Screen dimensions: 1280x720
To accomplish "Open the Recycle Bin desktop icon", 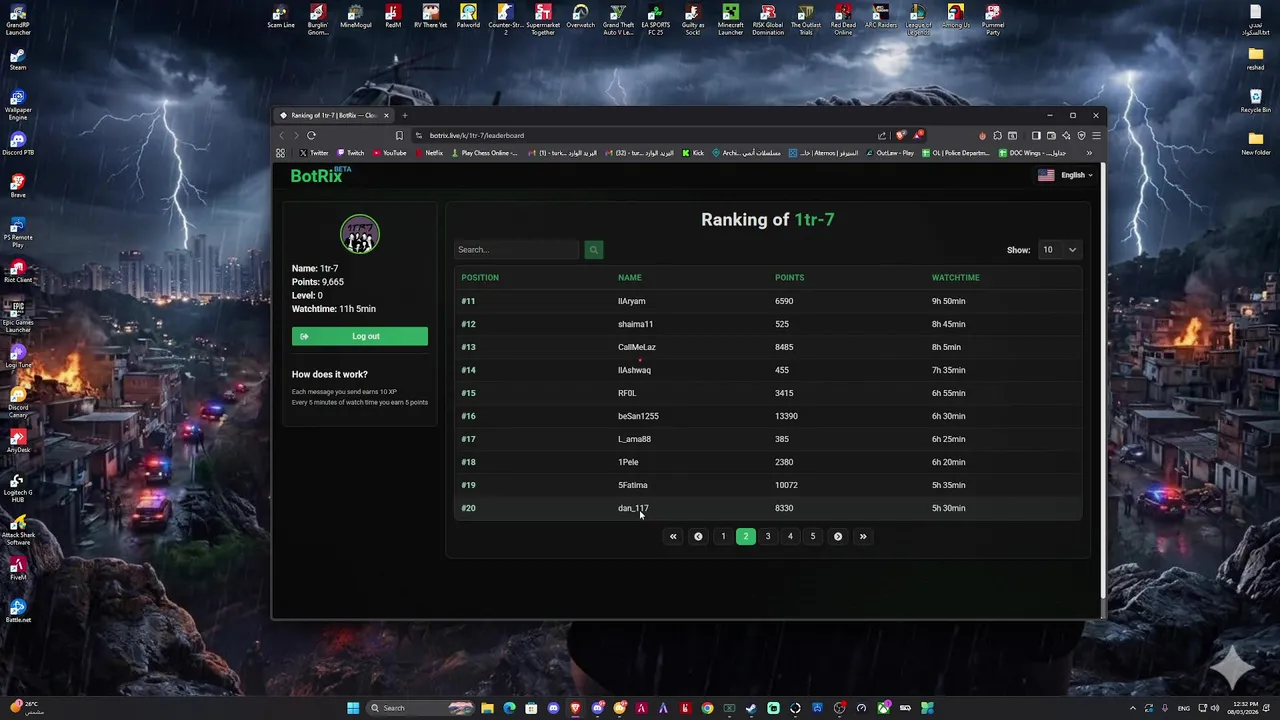I will coord(1256,101).
